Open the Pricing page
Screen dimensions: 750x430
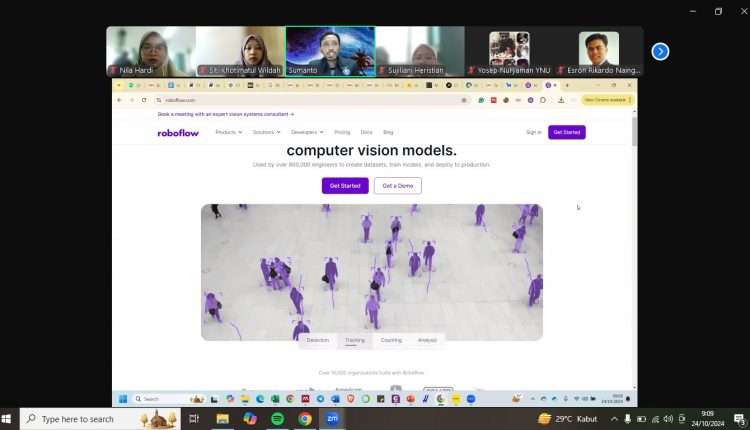pyautogui.click(x=342, y=132)
